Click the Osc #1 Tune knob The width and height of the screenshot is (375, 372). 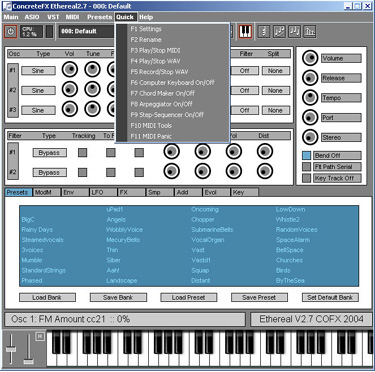tap(92, 70)
